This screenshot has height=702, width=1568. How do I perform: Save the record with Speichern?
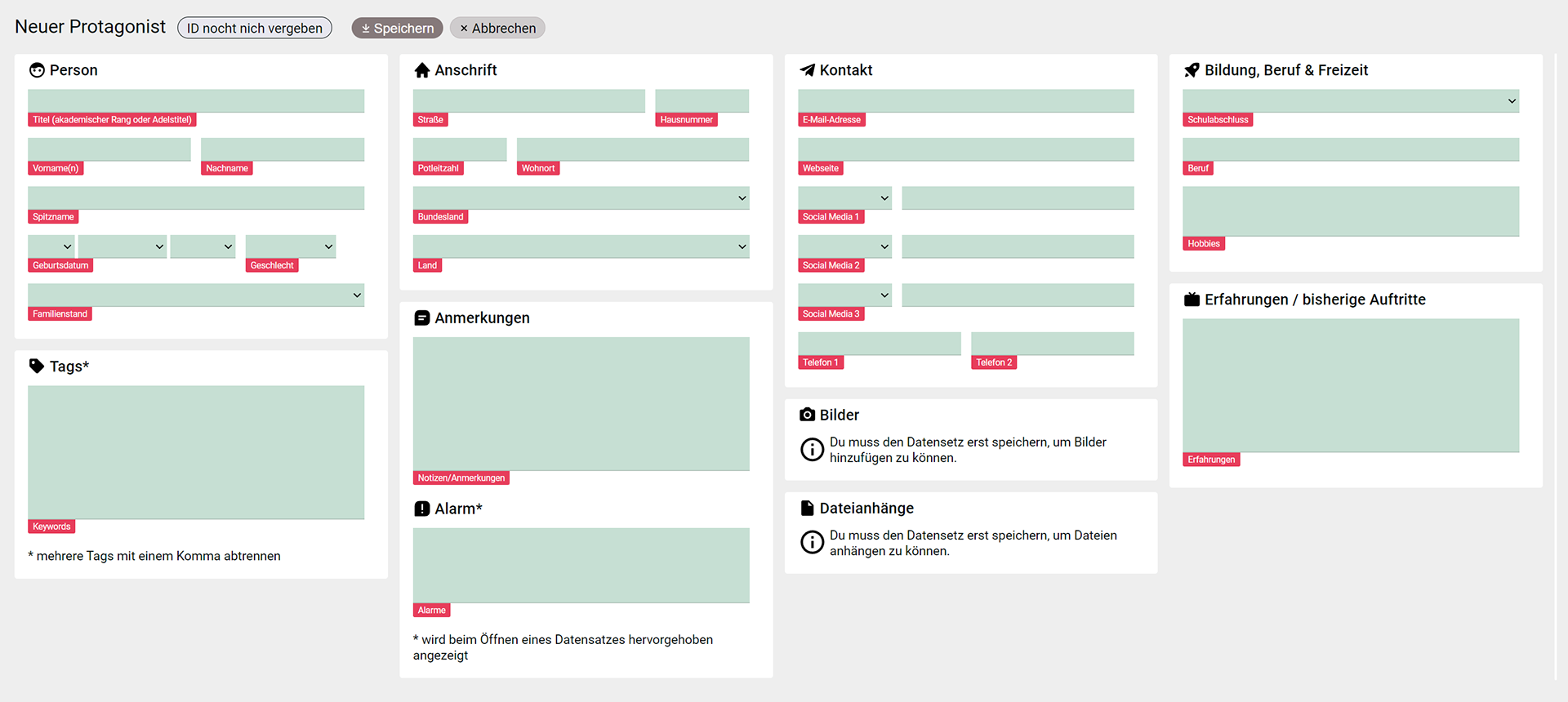[x=398, y=28]
